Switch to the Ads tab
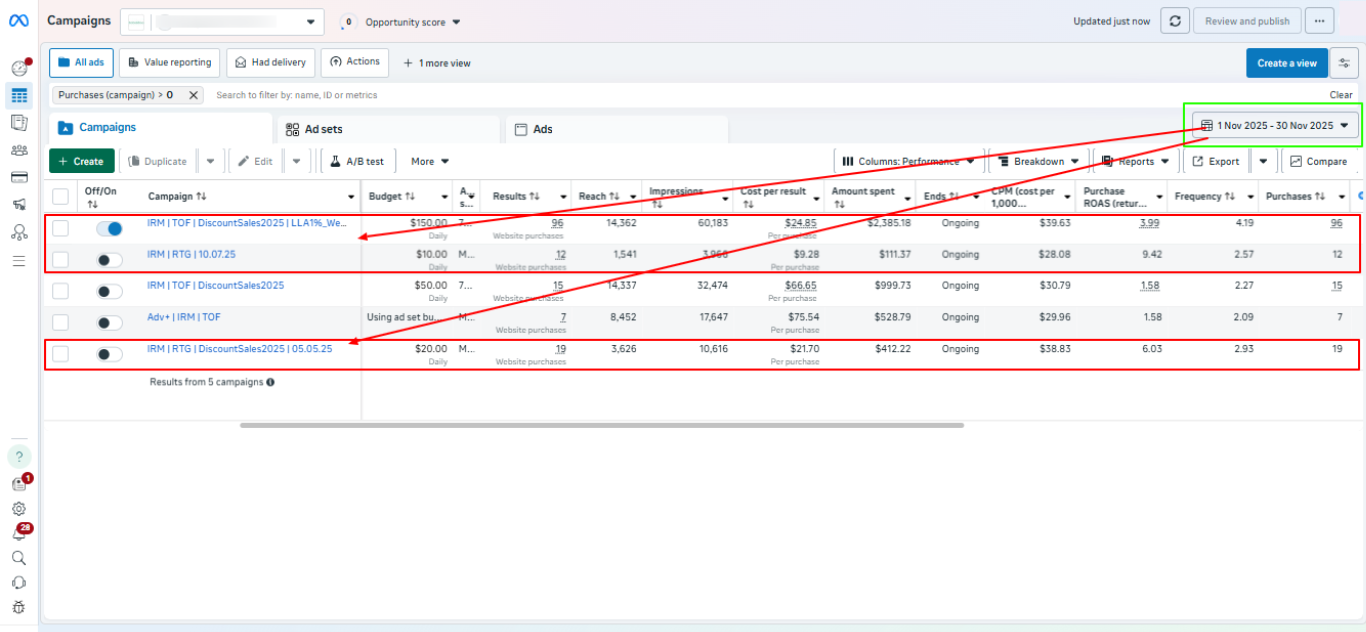The width and height of the screenshot is (1366, 632). [615, 129]
